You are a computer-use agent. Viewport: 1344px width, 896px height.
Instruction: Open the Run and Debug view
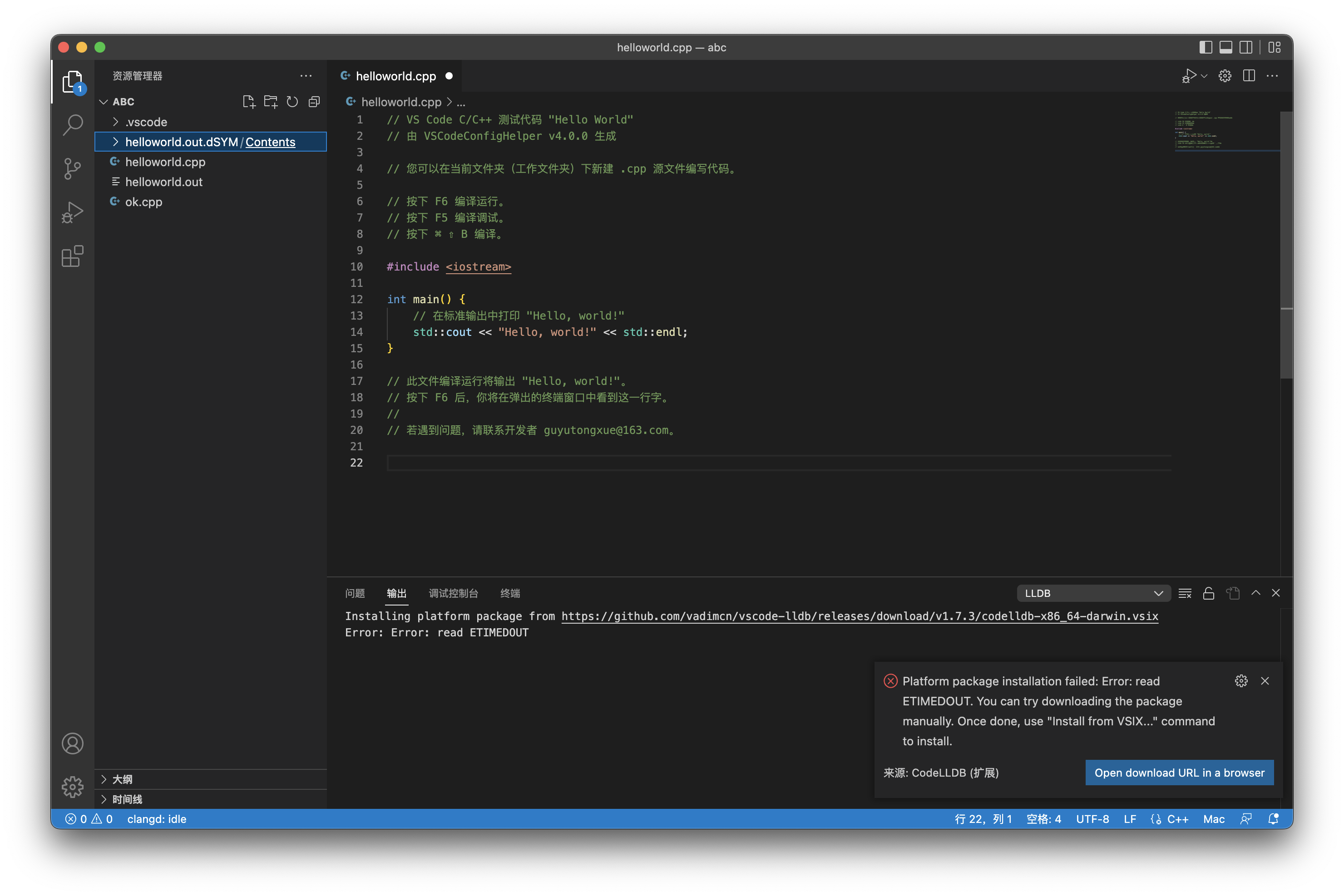tap(73, 212)
